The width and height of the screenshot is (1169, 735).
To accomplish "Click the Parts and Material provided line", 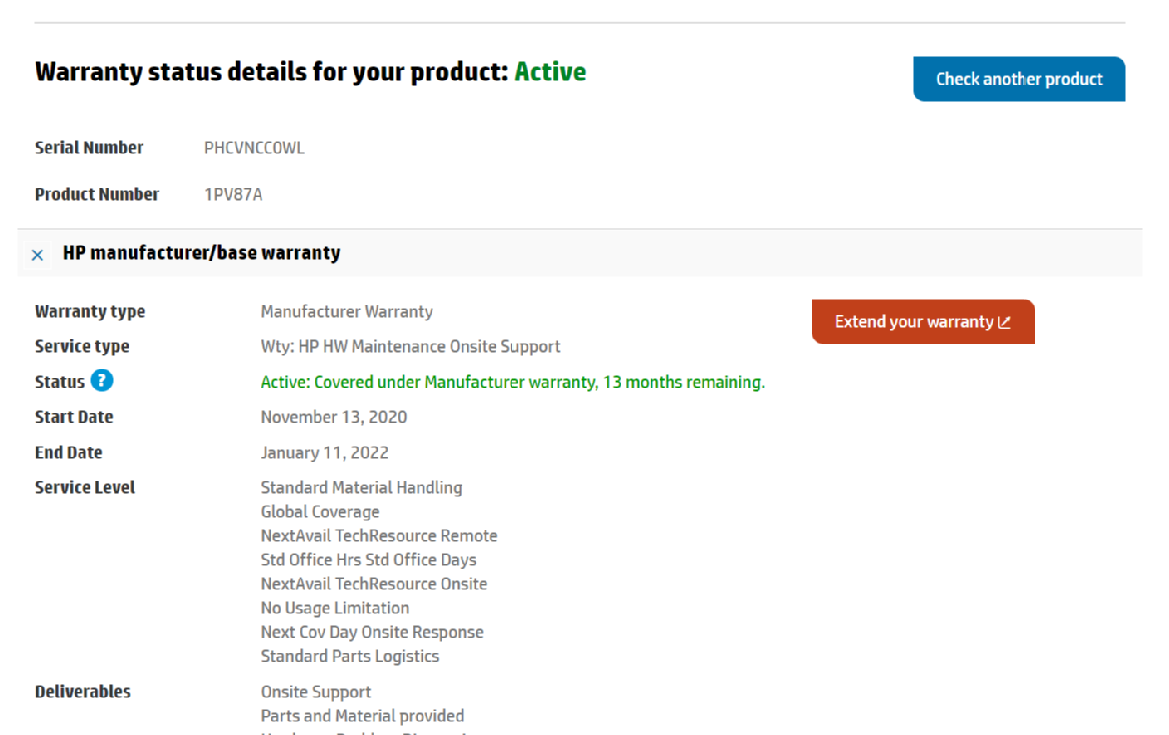I will click(x=362, y=716).
